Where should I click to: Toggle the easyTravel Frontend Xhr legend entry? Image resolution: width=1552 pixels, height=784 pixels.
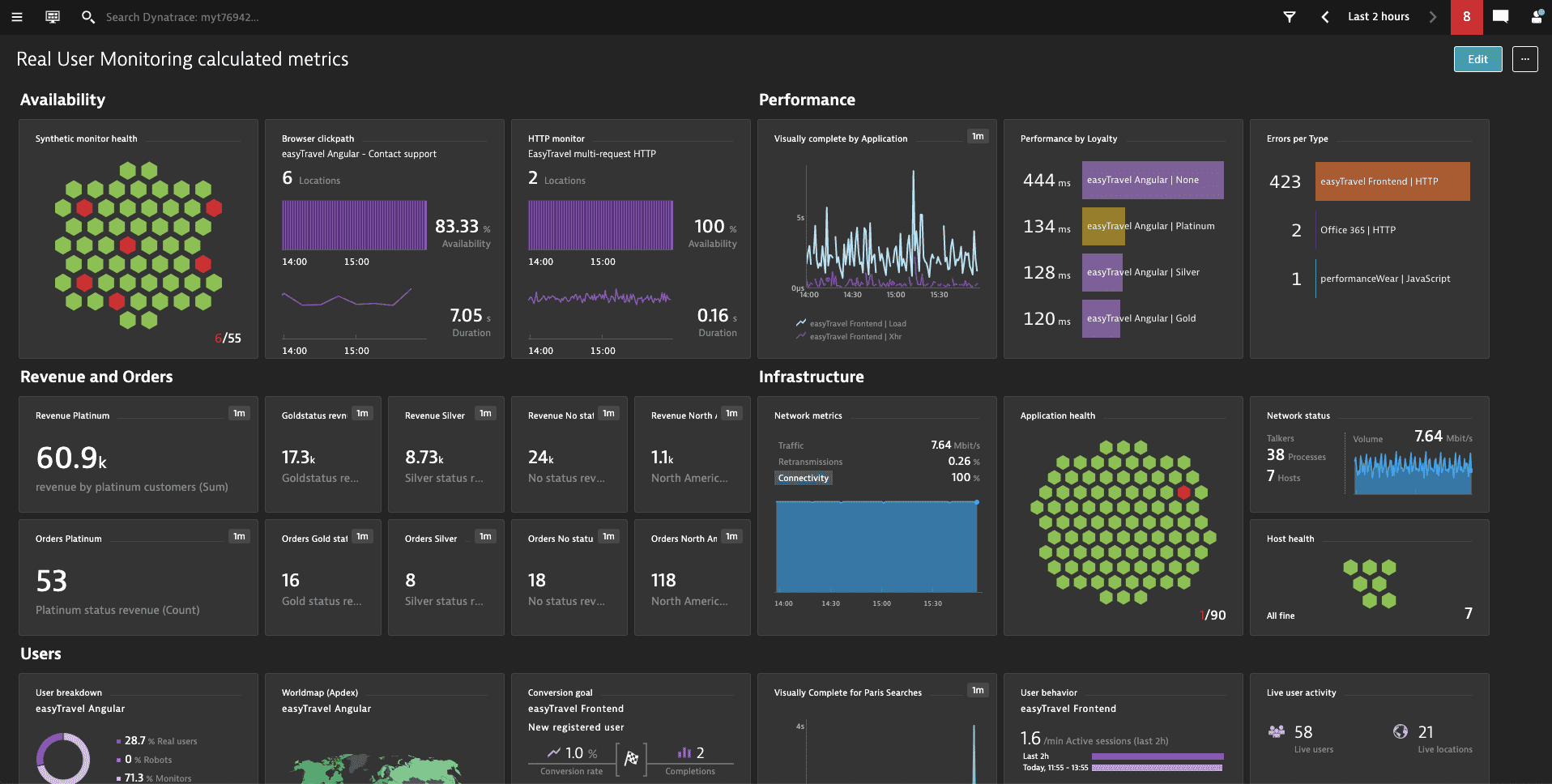click(x=852, y=336)
